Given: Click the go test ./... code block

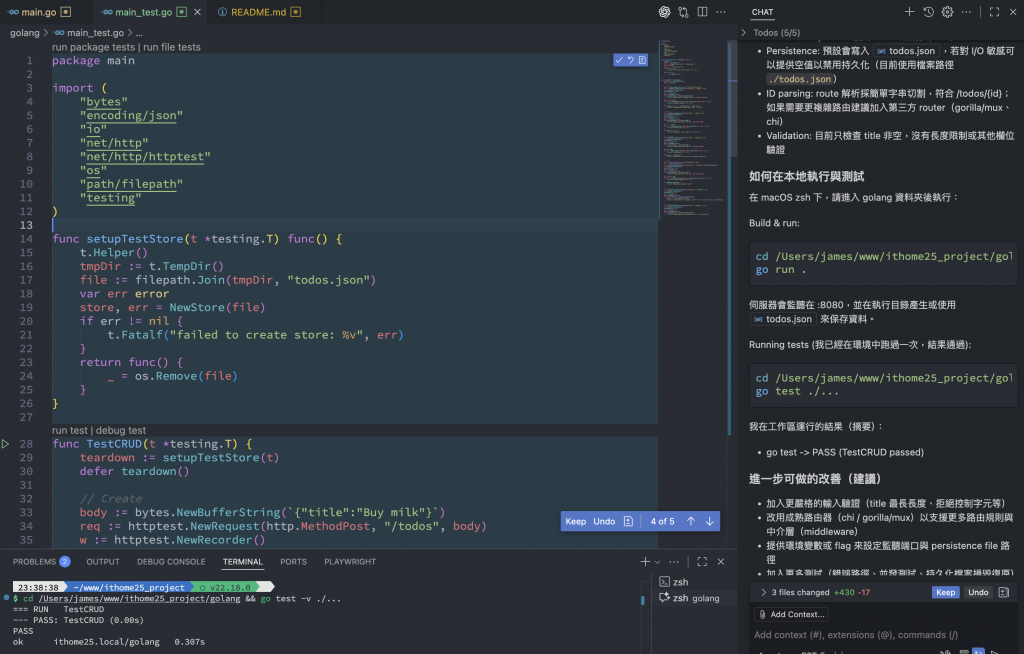Looking at the screenshot, I should click(x=883, y=385).
